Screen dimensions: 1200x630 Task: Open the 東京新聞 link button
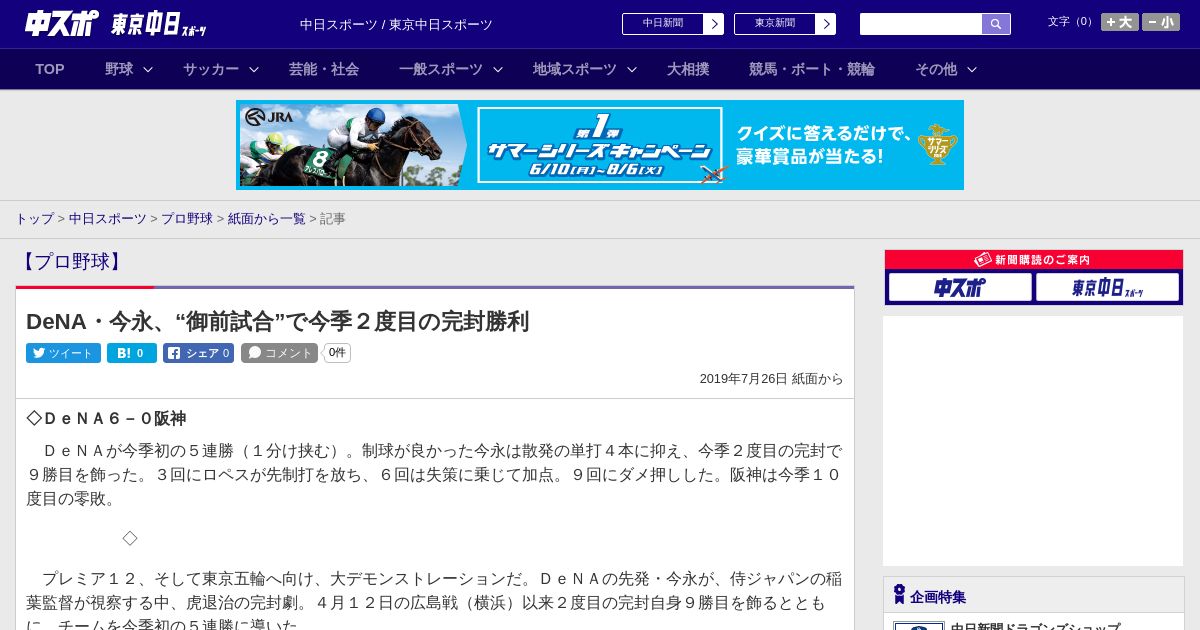(775, 24)
